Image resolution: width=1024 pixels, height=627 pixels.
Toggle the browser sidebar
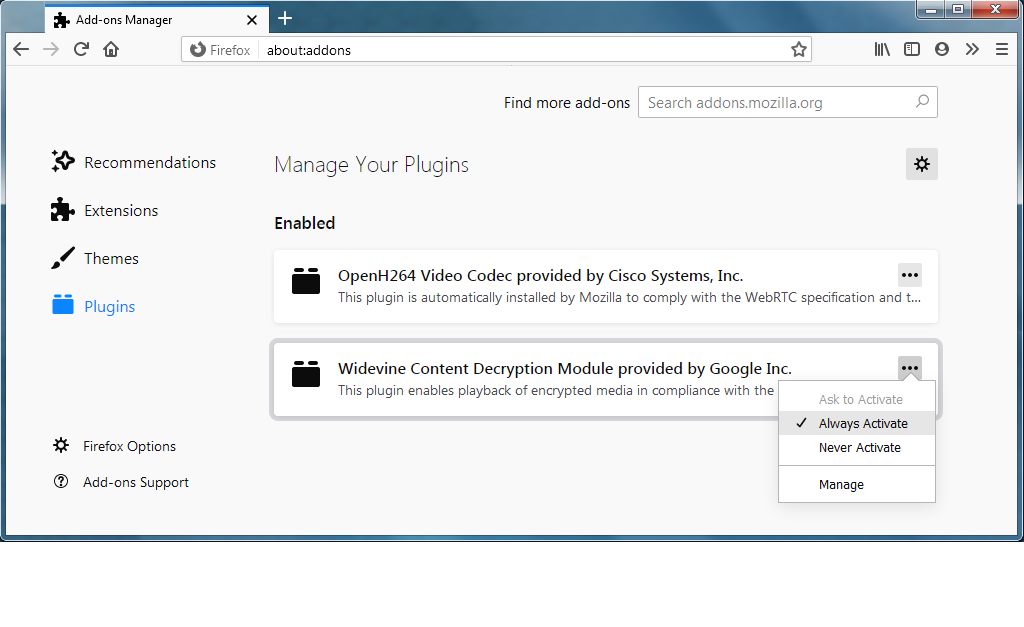tap(912, 48)
